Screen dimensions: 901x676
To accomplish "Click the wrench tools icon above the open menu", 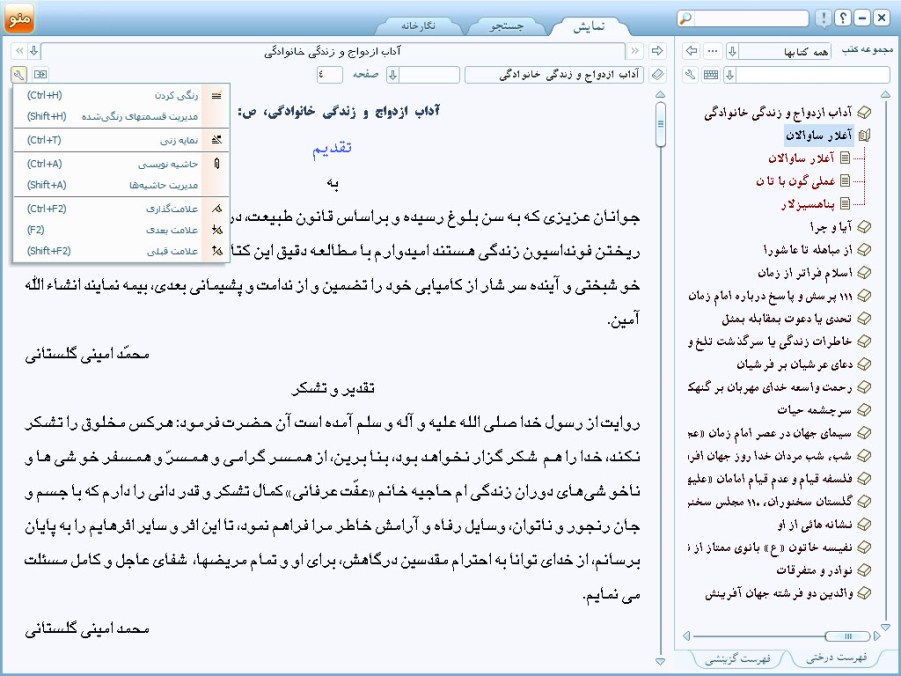I will (x=18, y=74).
